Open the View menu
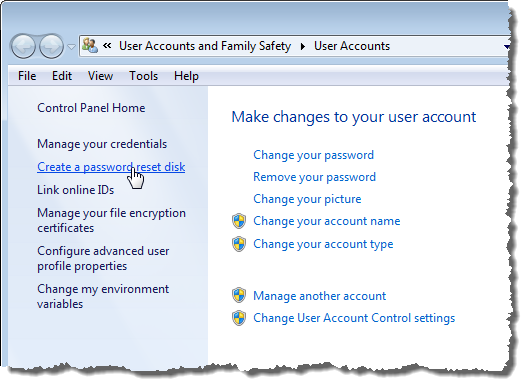The width and height of the screenshot is (528, 386). click(x=100, y=76)
